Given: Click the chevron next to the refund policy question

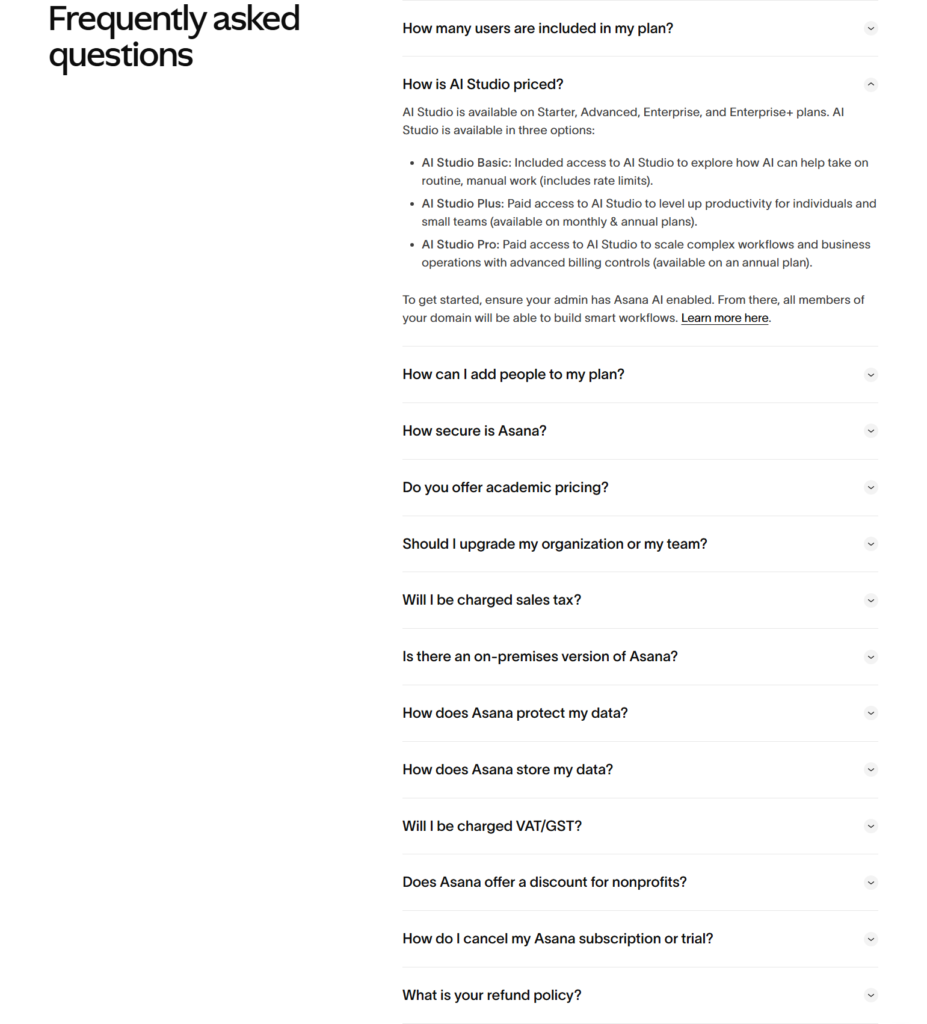Looking at the screenshot, I should (871, 995).
